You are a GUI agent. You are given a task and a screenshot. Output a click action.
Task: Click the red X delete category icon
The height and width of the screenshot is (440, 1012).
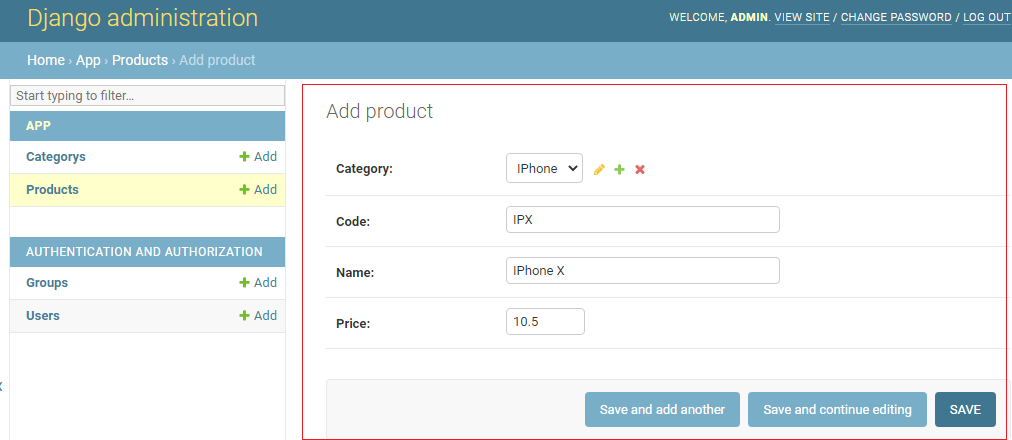tap(640, 170)
